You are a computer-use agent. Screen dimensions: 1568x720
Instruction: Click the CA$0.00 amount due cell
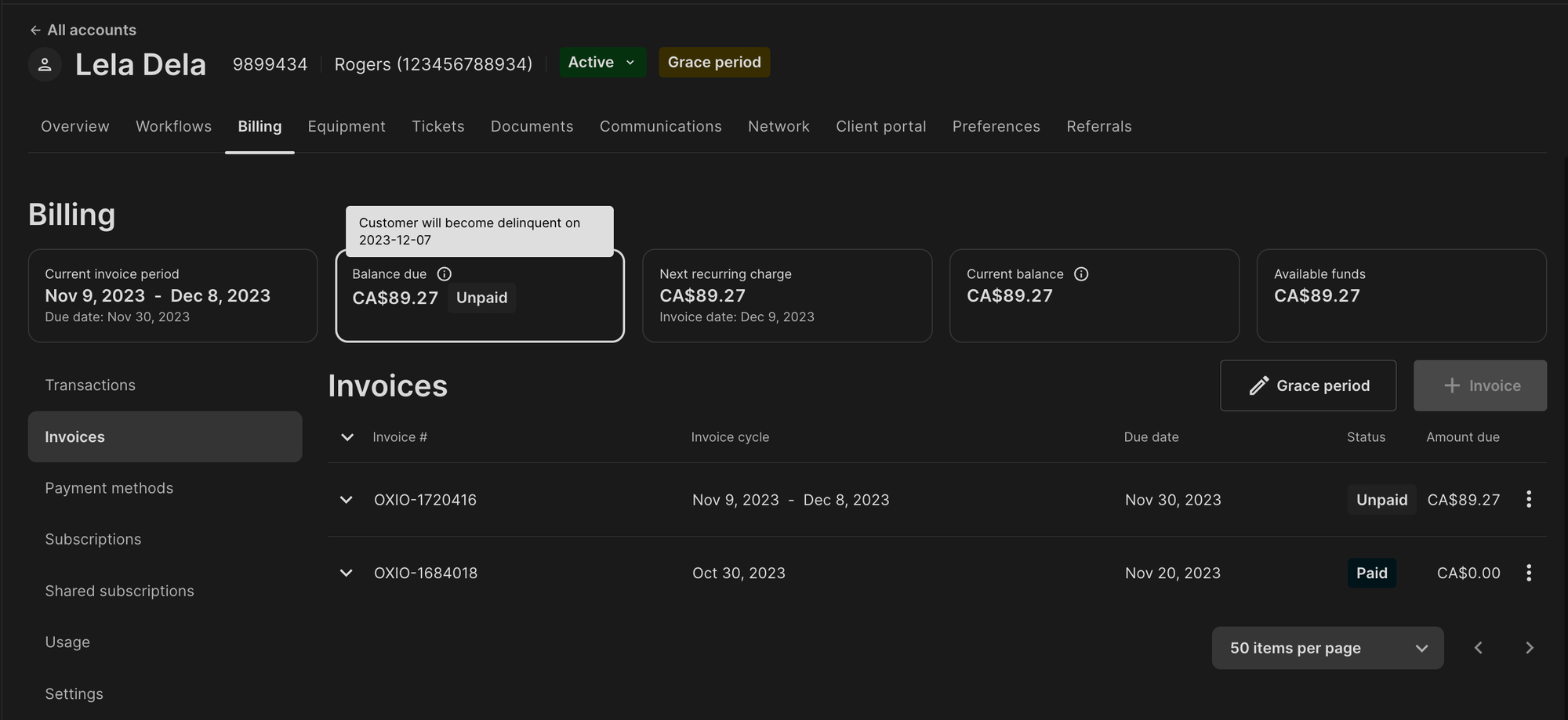(x=1468, y=573)
